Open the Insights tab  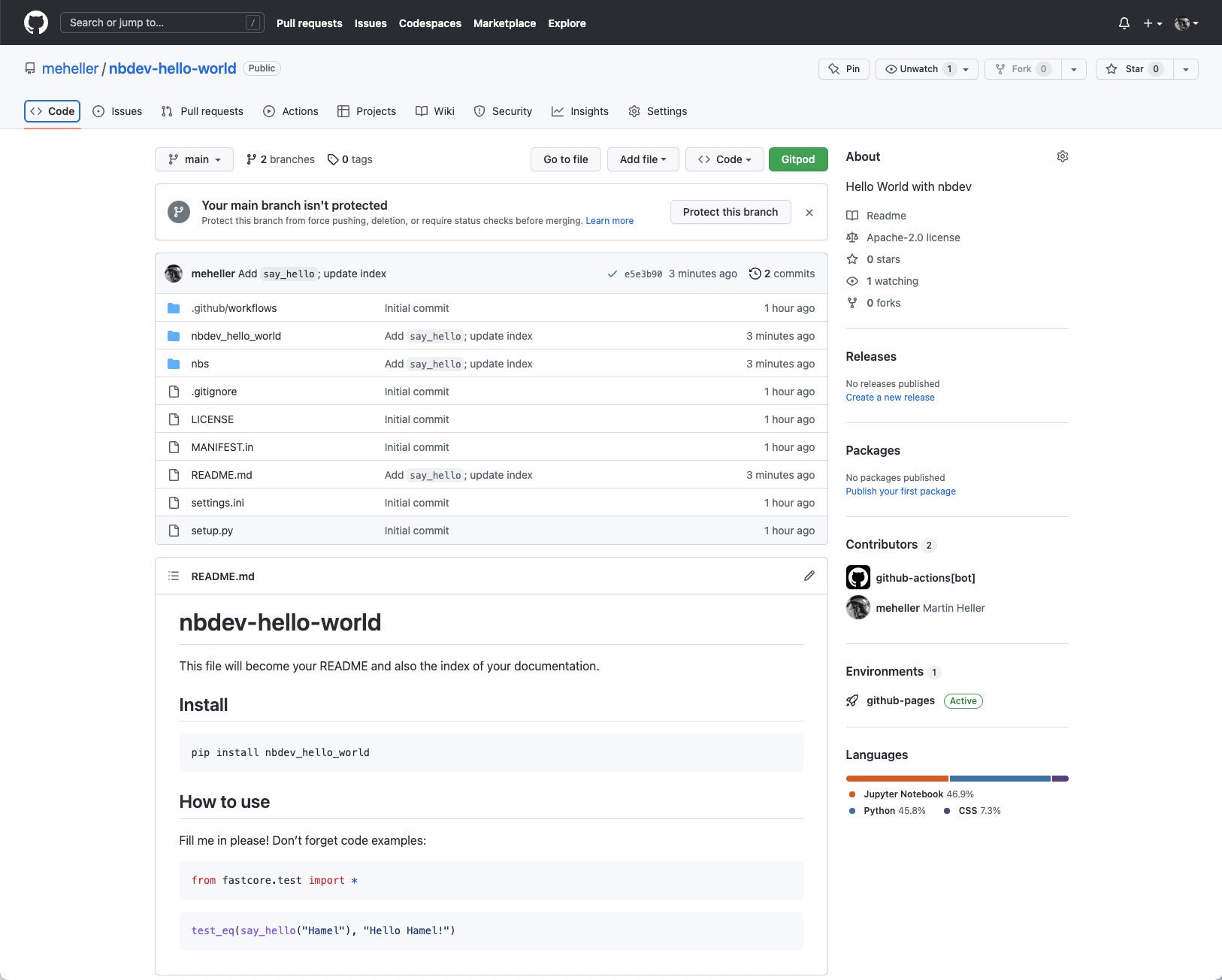pyautogui.click(x=580, y=111)
